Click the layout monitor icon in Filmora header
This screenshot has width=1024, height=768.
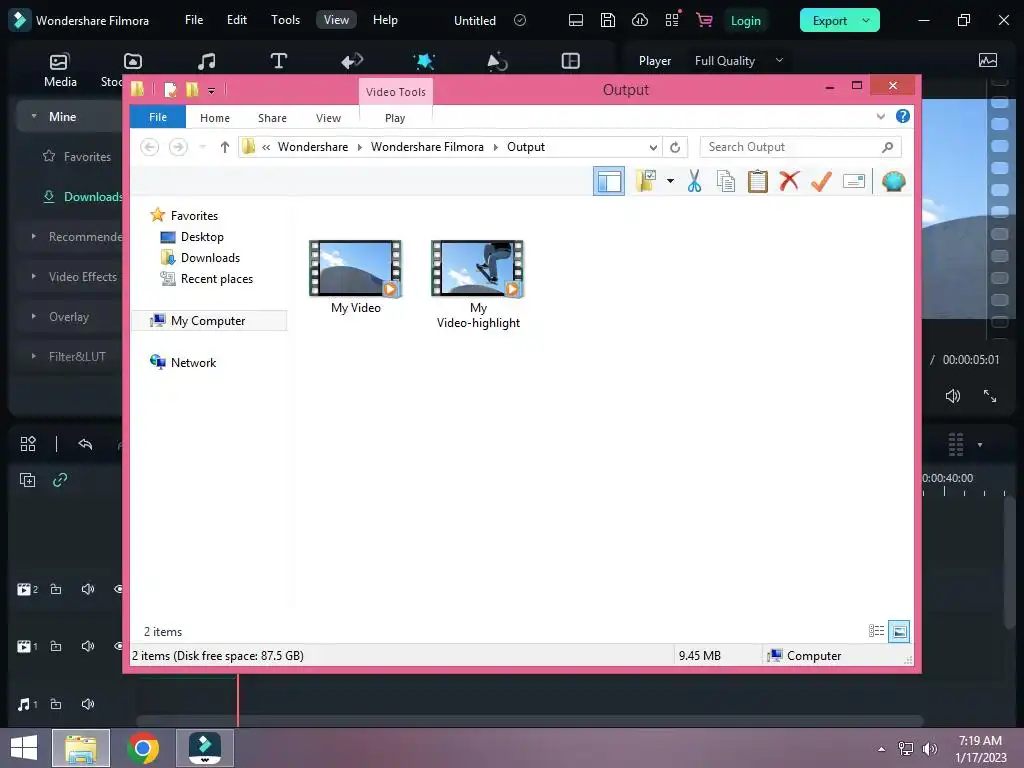(575, 20)
